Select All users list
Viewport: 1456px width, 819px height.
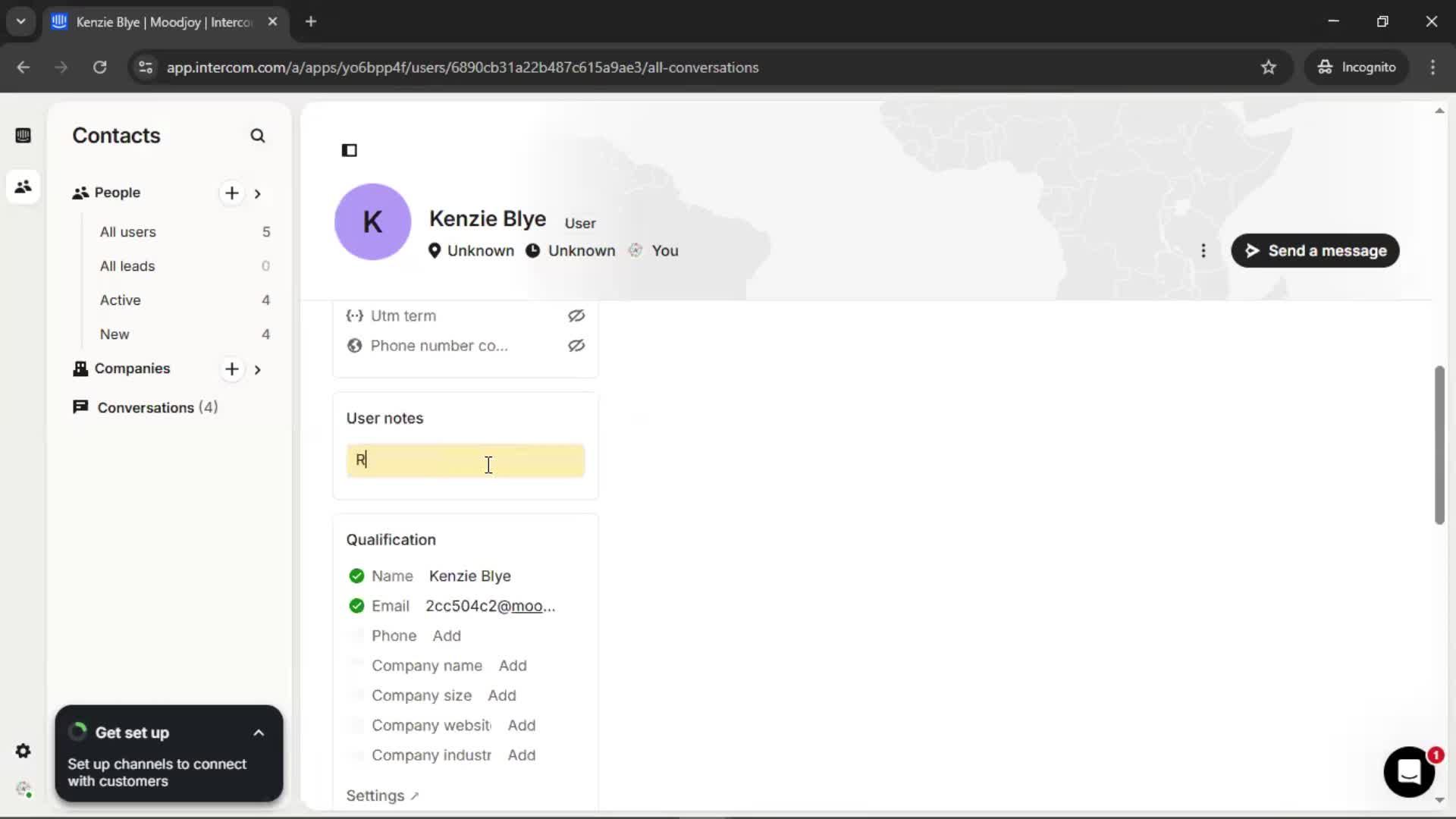(x=184, y=232)
